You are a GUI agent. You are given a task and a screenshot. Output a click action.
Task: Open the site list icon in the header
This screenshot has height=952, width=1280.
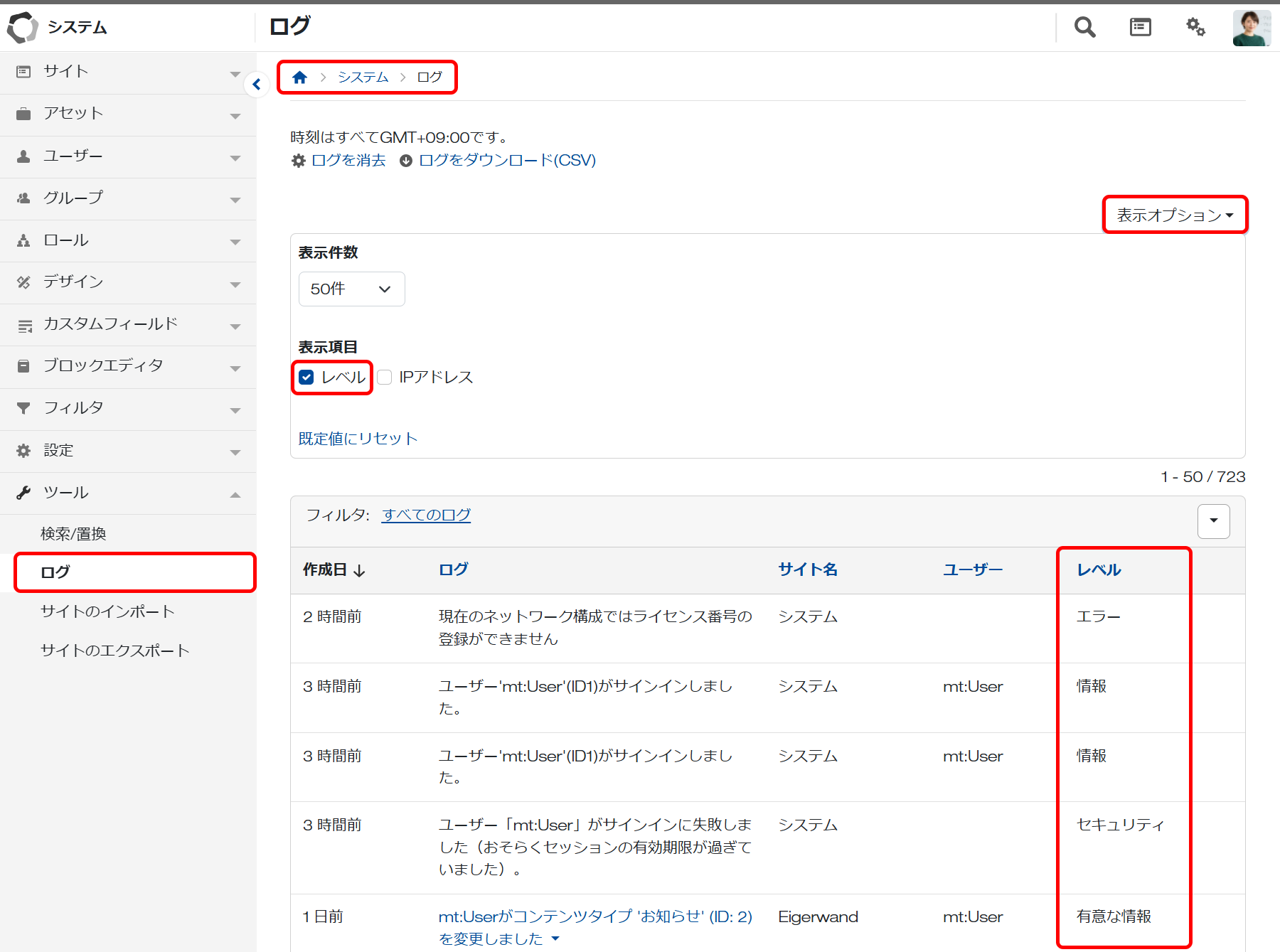click(1140, 27)
